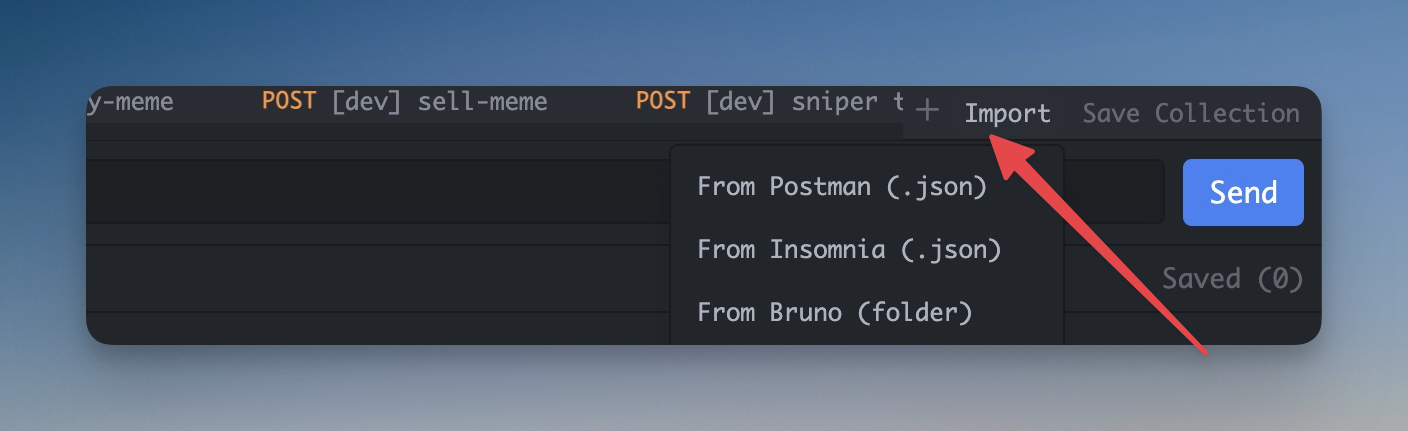
Task: Click the plus icon to add a tab
Action: pyautogui.click(x=927, y=111)
